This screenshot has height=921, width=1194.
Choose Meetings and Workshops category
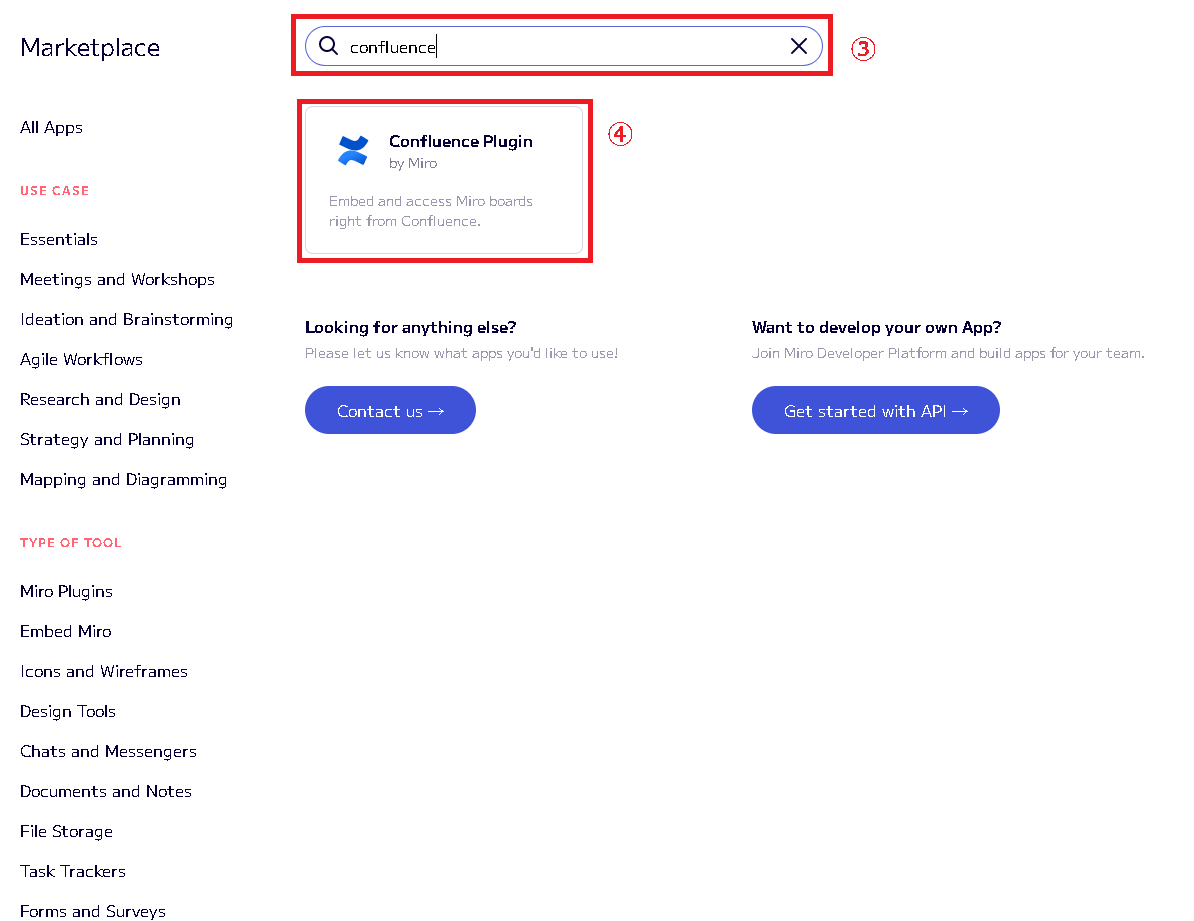click(117, 279)
